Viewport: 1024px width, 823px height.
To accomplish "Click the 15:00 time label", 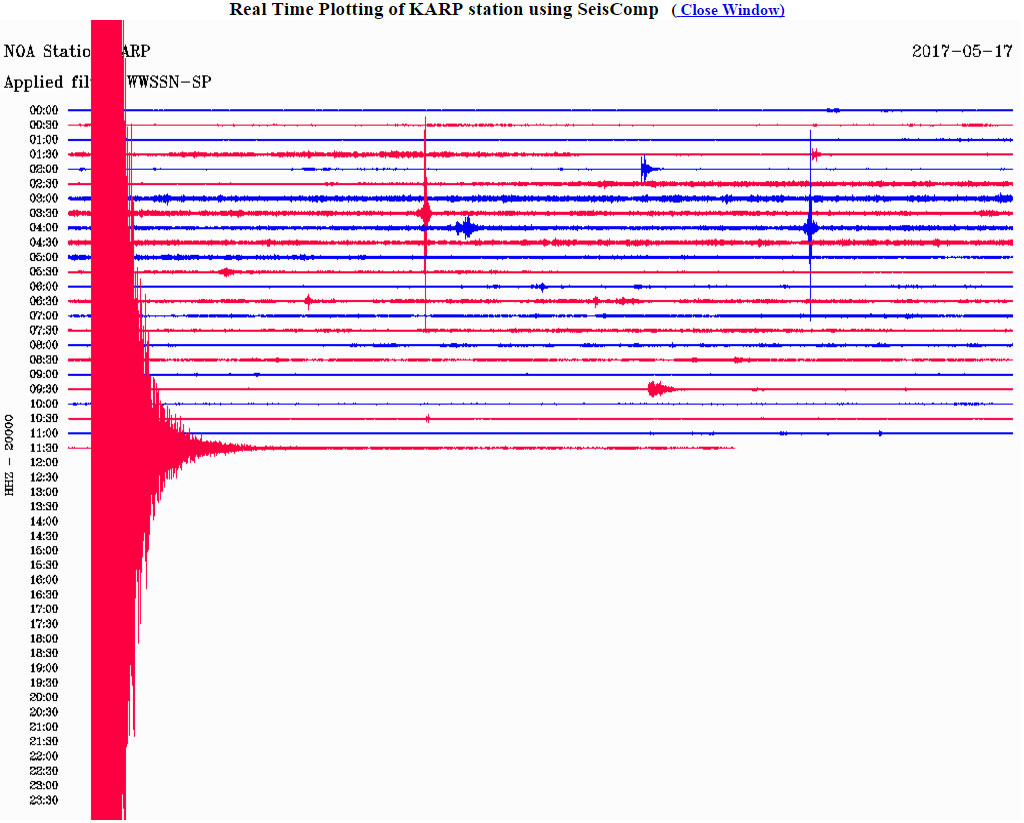I will 43,550.
